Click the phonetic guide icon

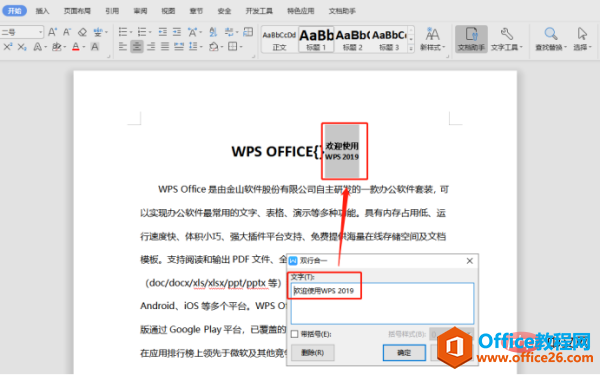[98, 32]
